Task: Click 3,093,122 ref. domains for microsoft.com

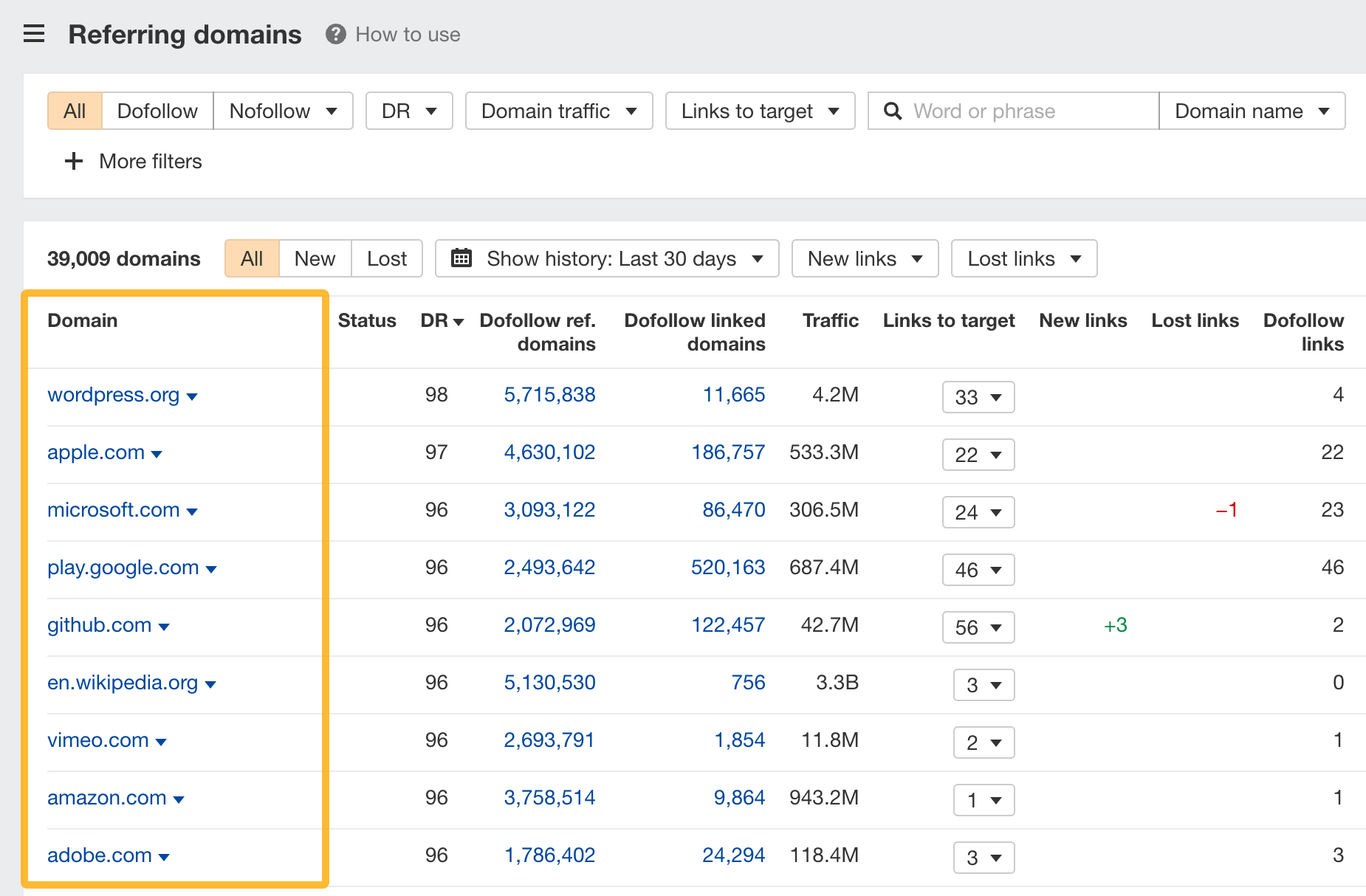Action: click(549, 510)
